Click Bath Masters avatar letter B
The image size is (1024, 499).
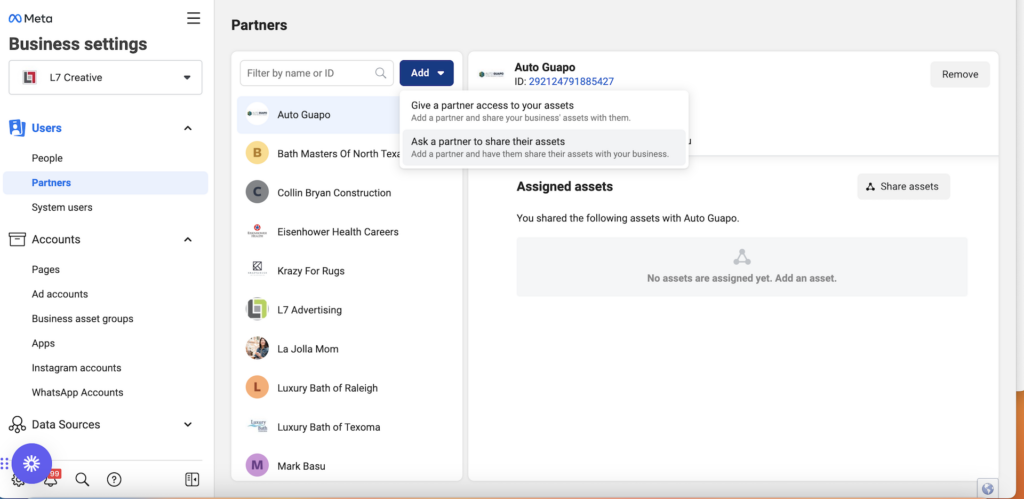click(x=257, y=153)
